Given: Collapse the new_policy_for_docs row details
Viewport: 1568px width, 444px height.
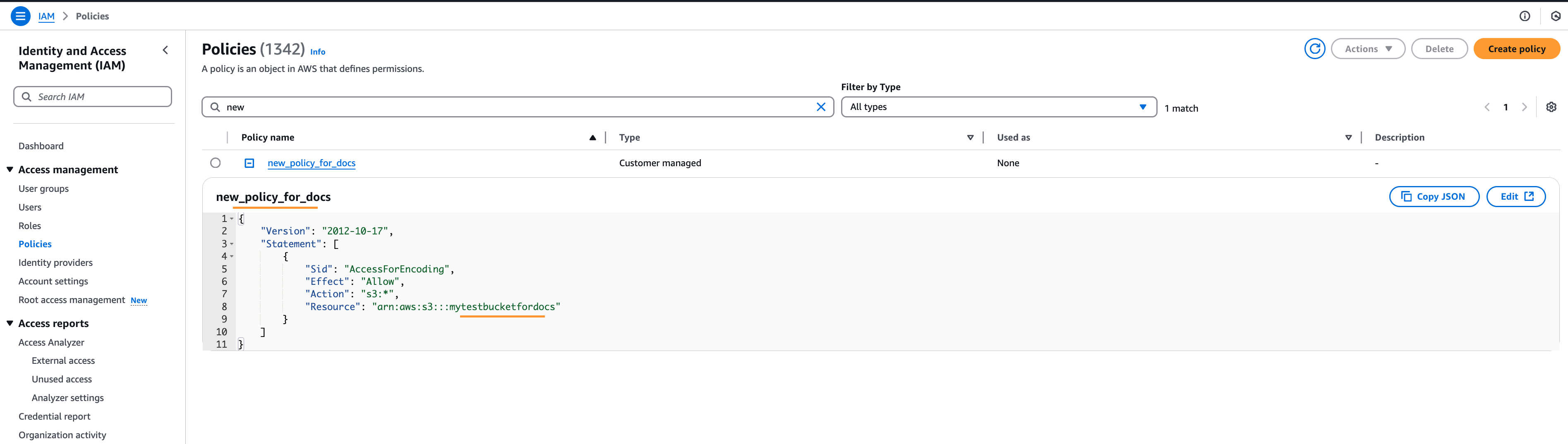Looking at the screenshot, I should point(249,163).
